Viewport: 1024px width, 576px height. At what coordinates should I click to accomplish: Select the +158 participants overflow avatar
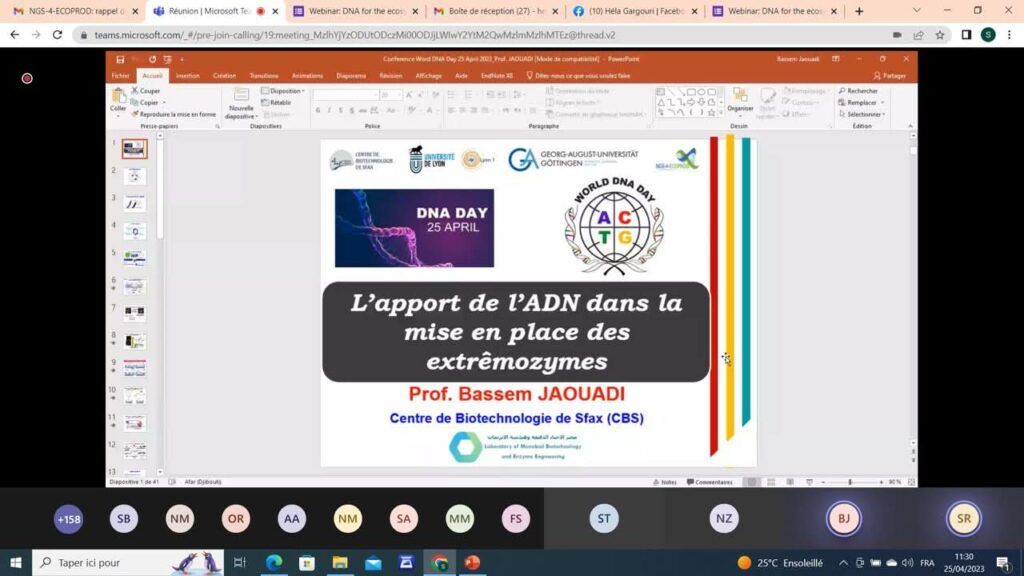[x=68, y=519]
